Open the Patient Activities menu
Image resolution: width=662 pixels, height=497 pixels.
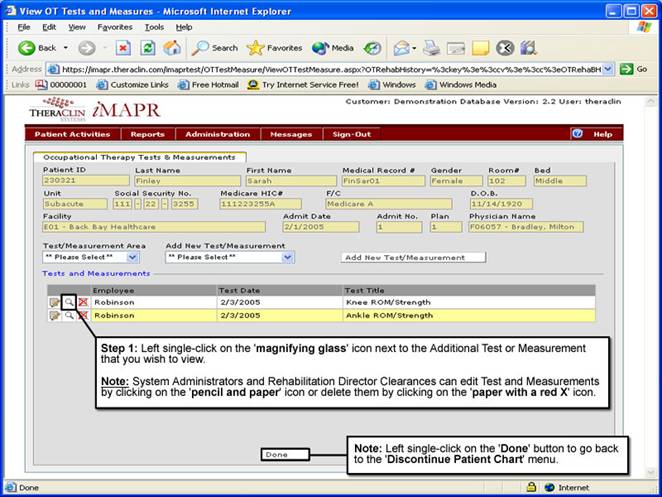(x=72, y=134)
